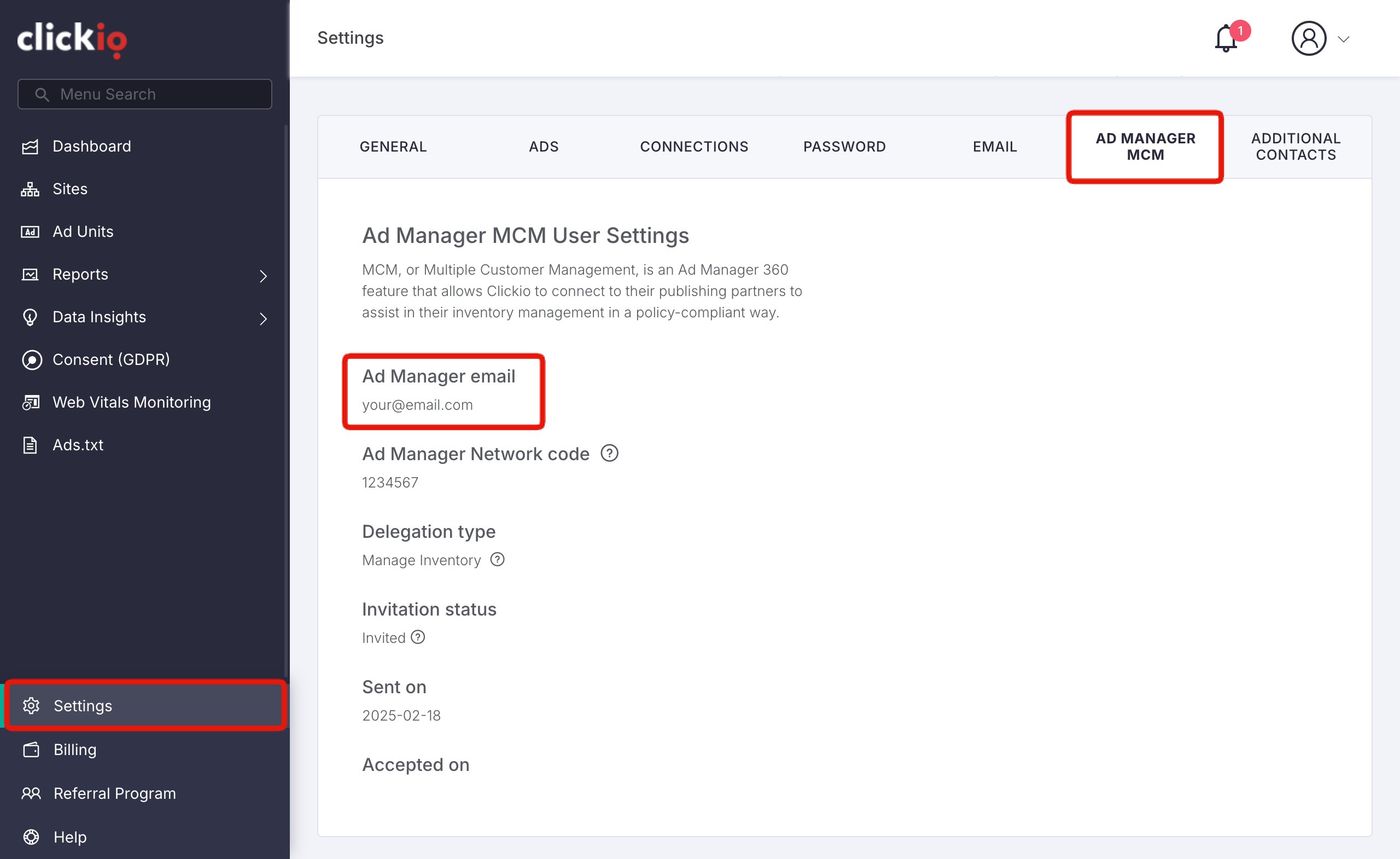Click the Ad Manager MCM User Settings heading
1400x859 pixels.
tap(526, 235)
